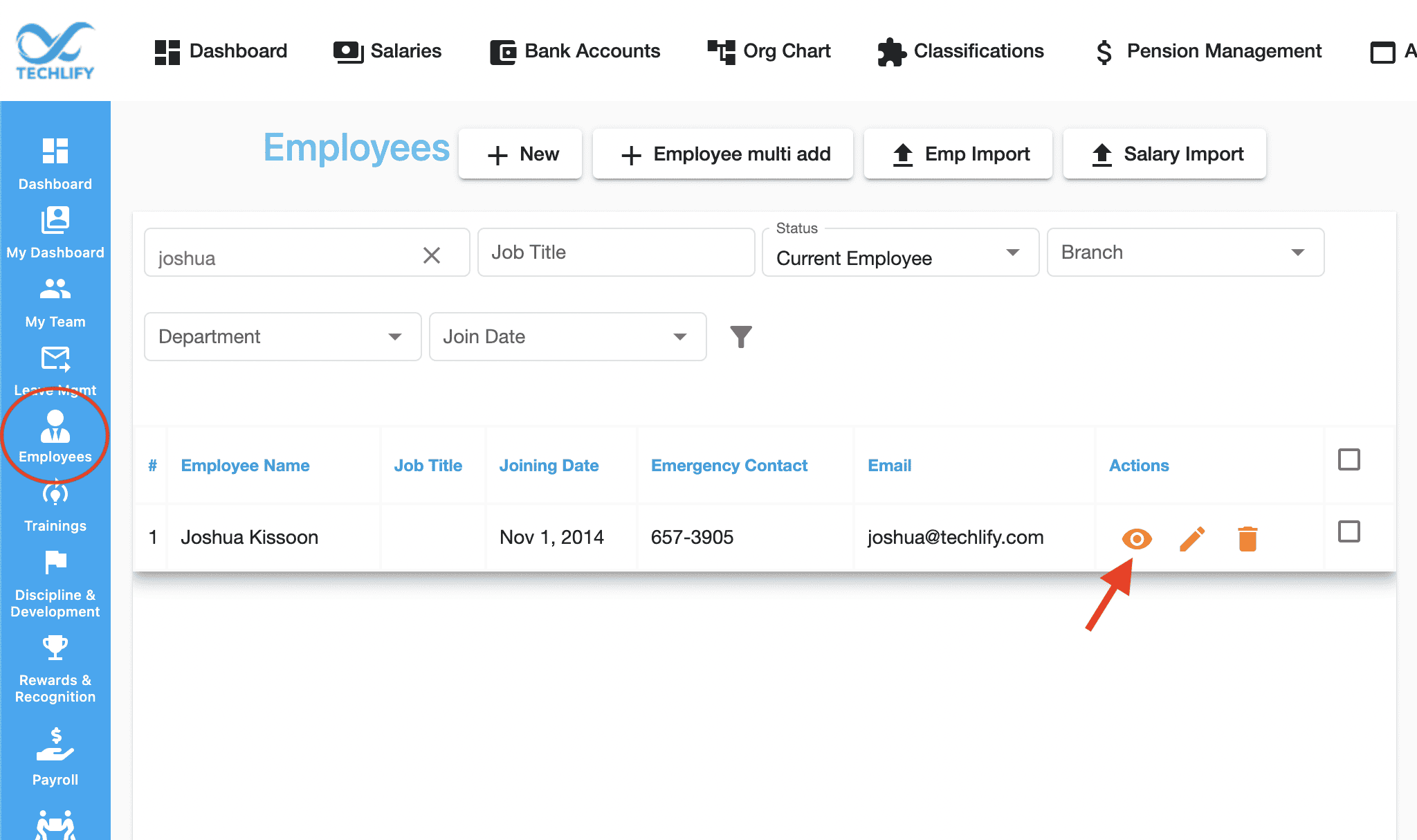The image size is (1417, 840).
Task: Click the New employee button
Action: (x=520, y=154)
